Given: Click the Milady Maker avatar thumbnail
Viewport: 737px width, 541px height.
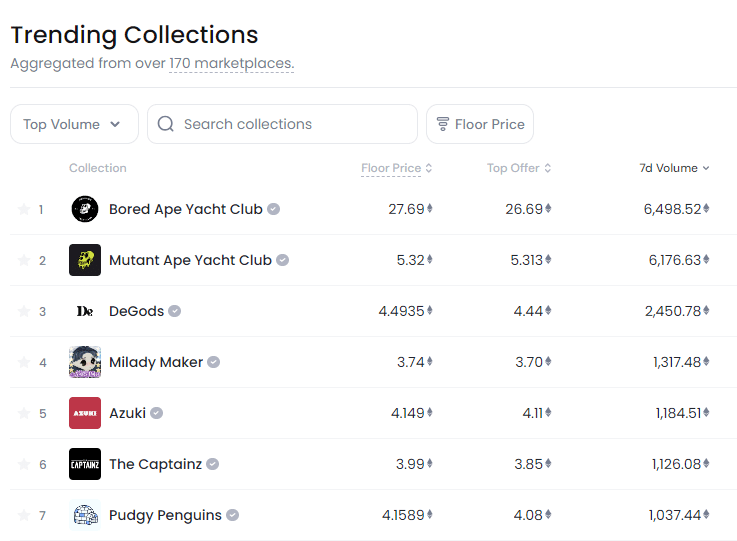Looking at the screenshot, I should pos(85,362).
